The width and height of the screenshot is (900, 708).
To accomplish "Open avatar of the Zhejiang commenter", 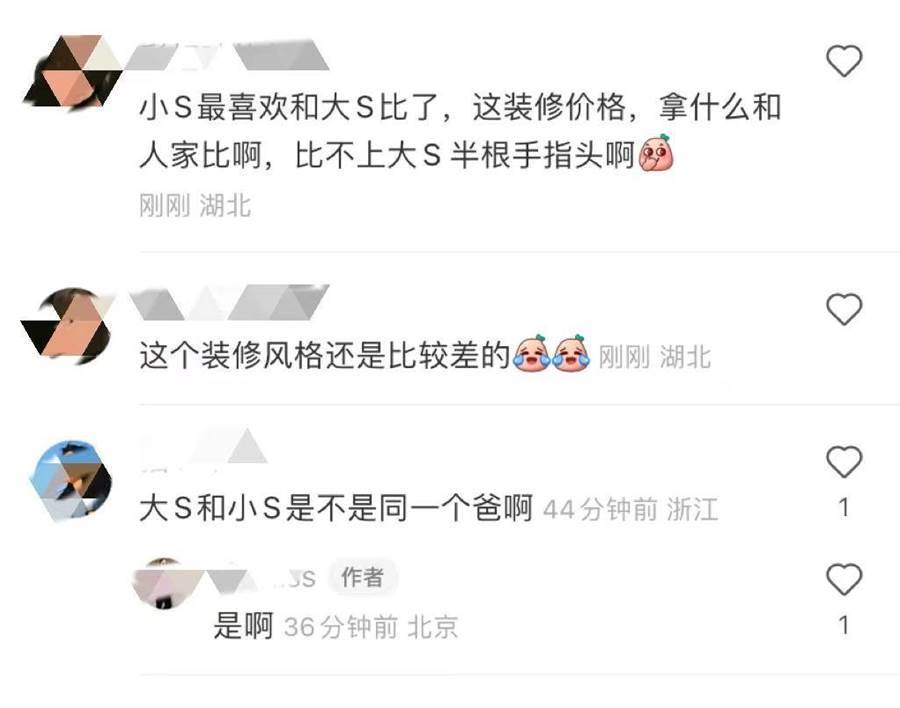I will 71,481.
